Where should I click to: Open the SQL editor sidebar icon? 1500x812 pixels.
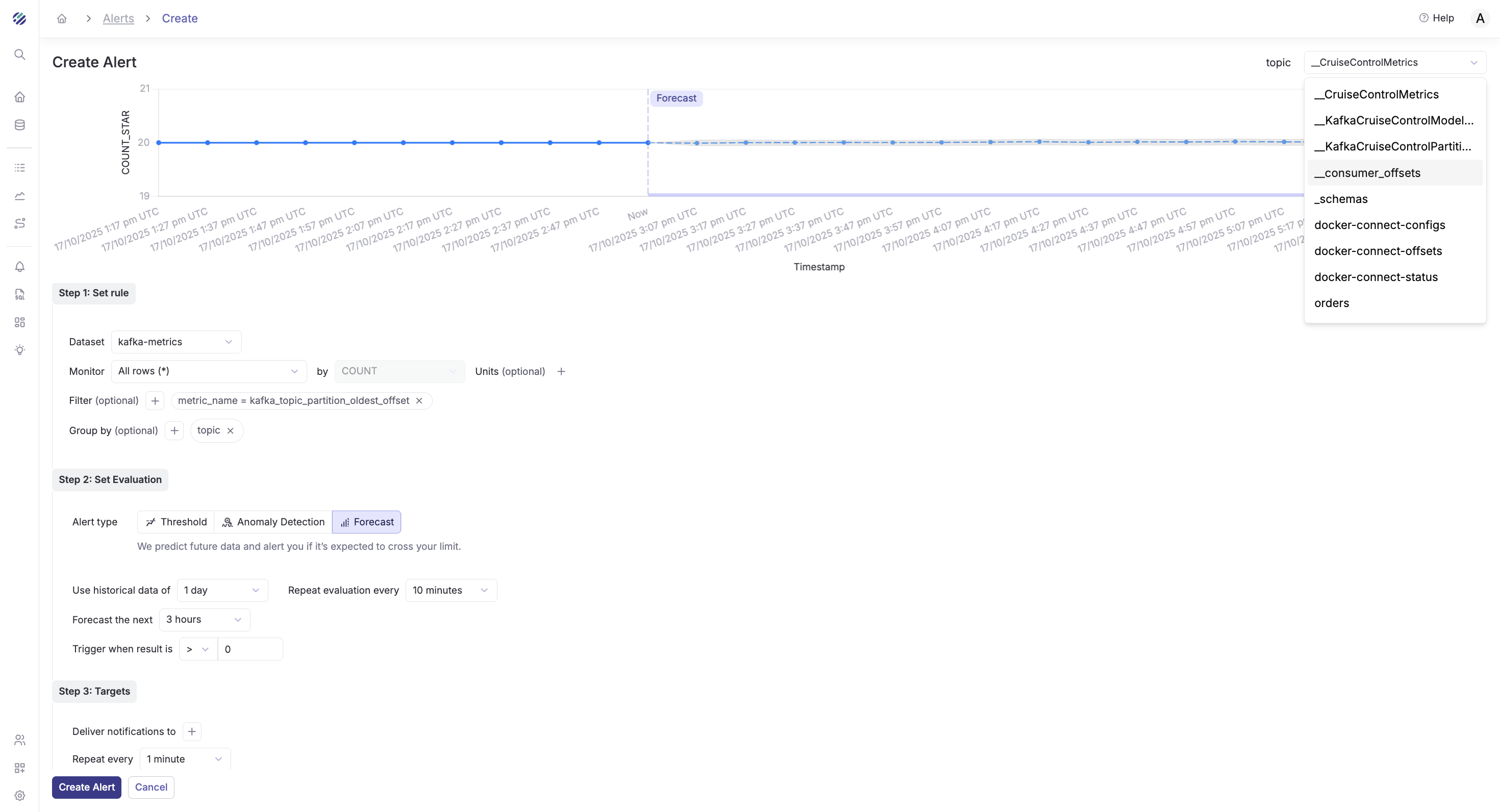[x=19, y=294]
